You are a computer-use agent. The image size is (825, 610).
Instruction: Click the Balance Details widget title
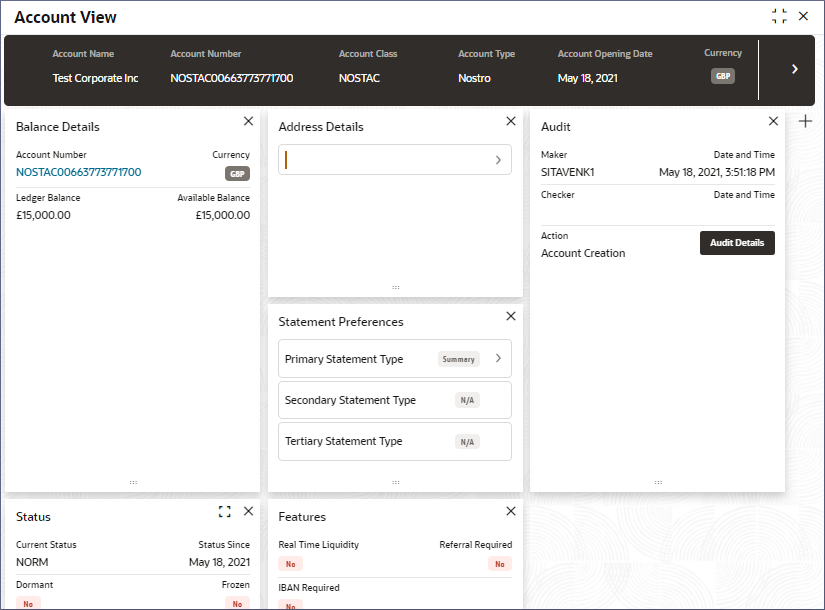pyautogui.click(x=58, y=127)
